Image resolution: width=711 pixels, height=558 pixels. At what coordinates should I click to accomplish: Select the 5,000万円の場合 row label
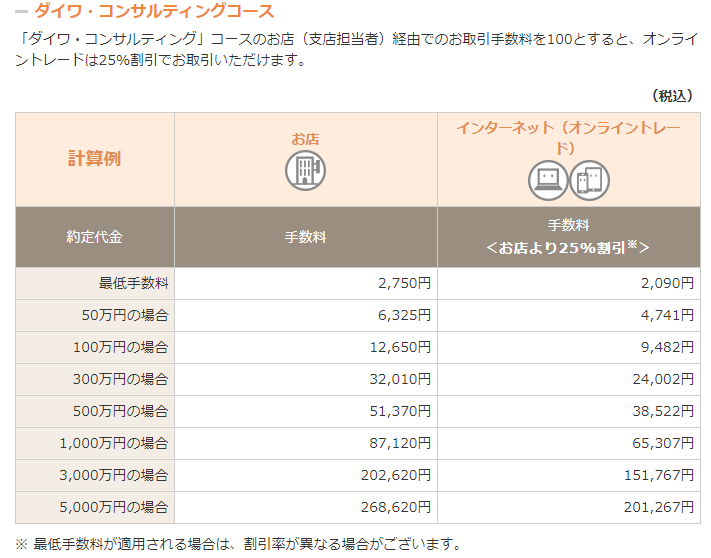114,507
